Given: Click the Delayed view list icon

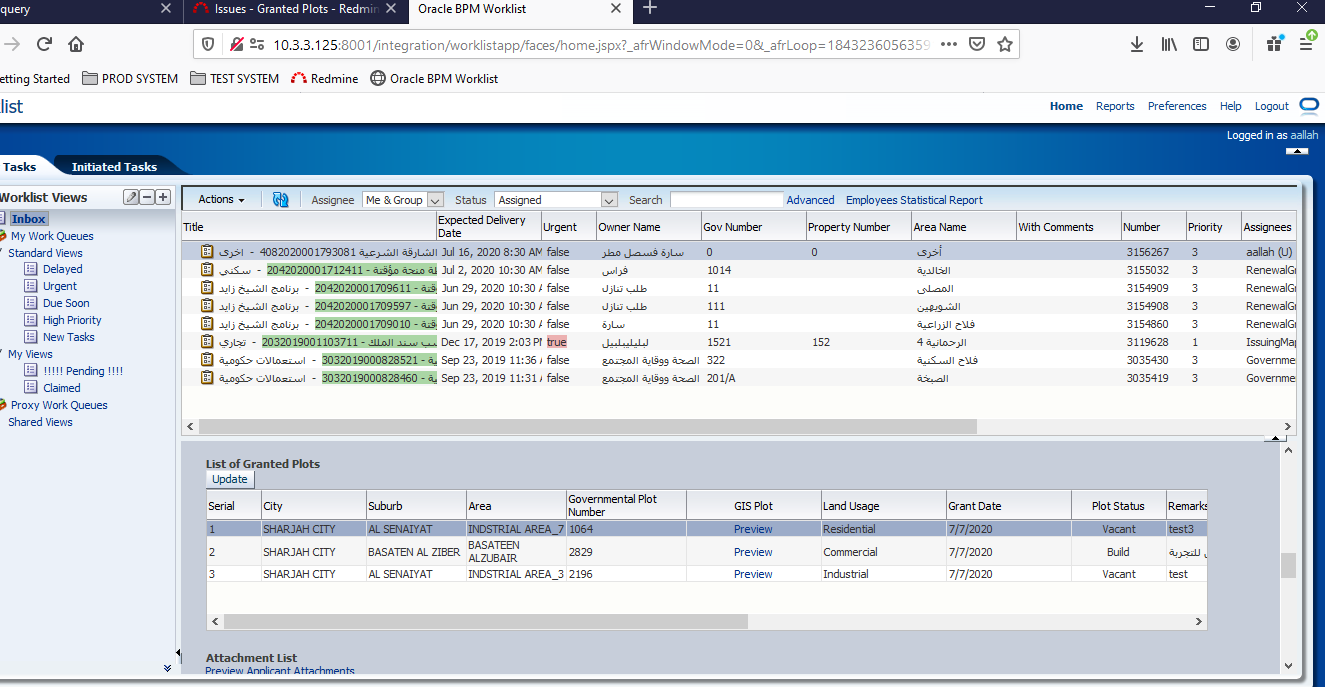Looking at the screenshot, I should (33, 269).
